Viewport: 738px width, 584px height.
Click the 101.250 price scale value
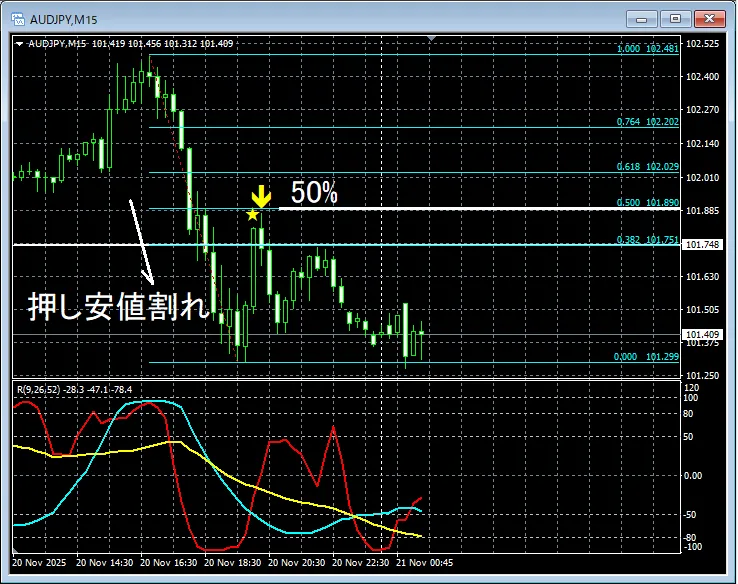click(702, 376)
